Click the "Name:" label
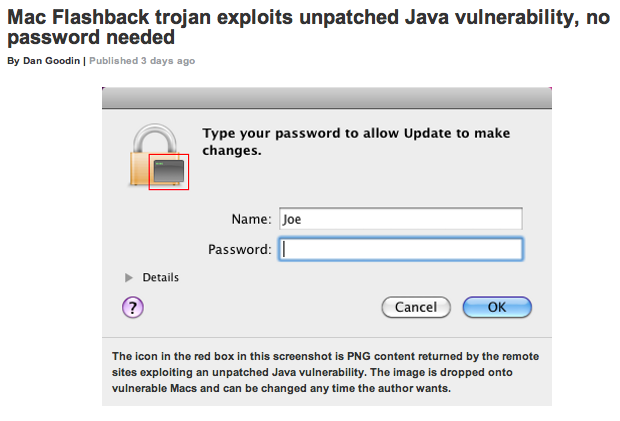This screenshot has width=620, height=421. point(251,219)
